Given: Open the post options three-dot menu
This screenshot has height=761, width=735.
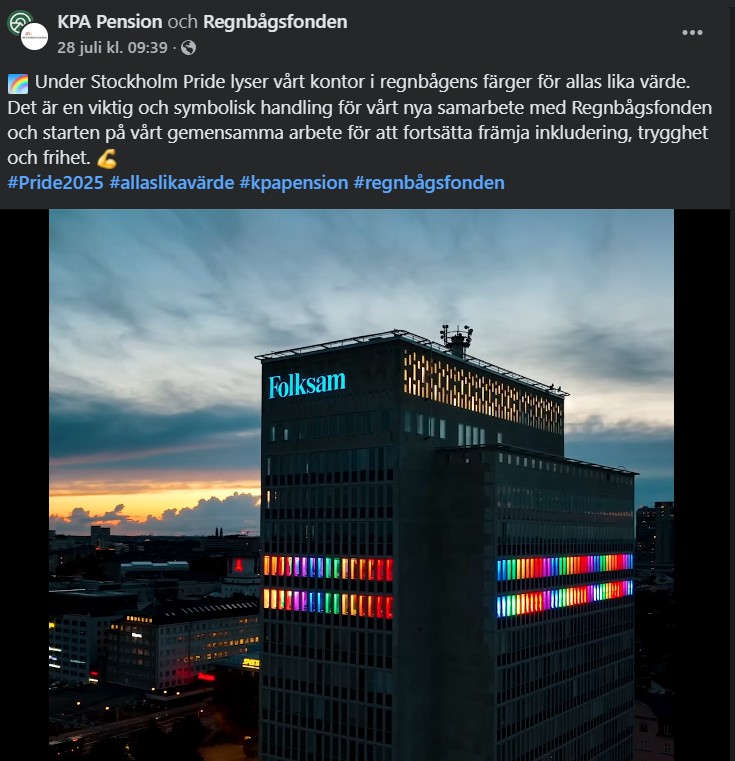Looking at the screenshot, I should (692, 33).
